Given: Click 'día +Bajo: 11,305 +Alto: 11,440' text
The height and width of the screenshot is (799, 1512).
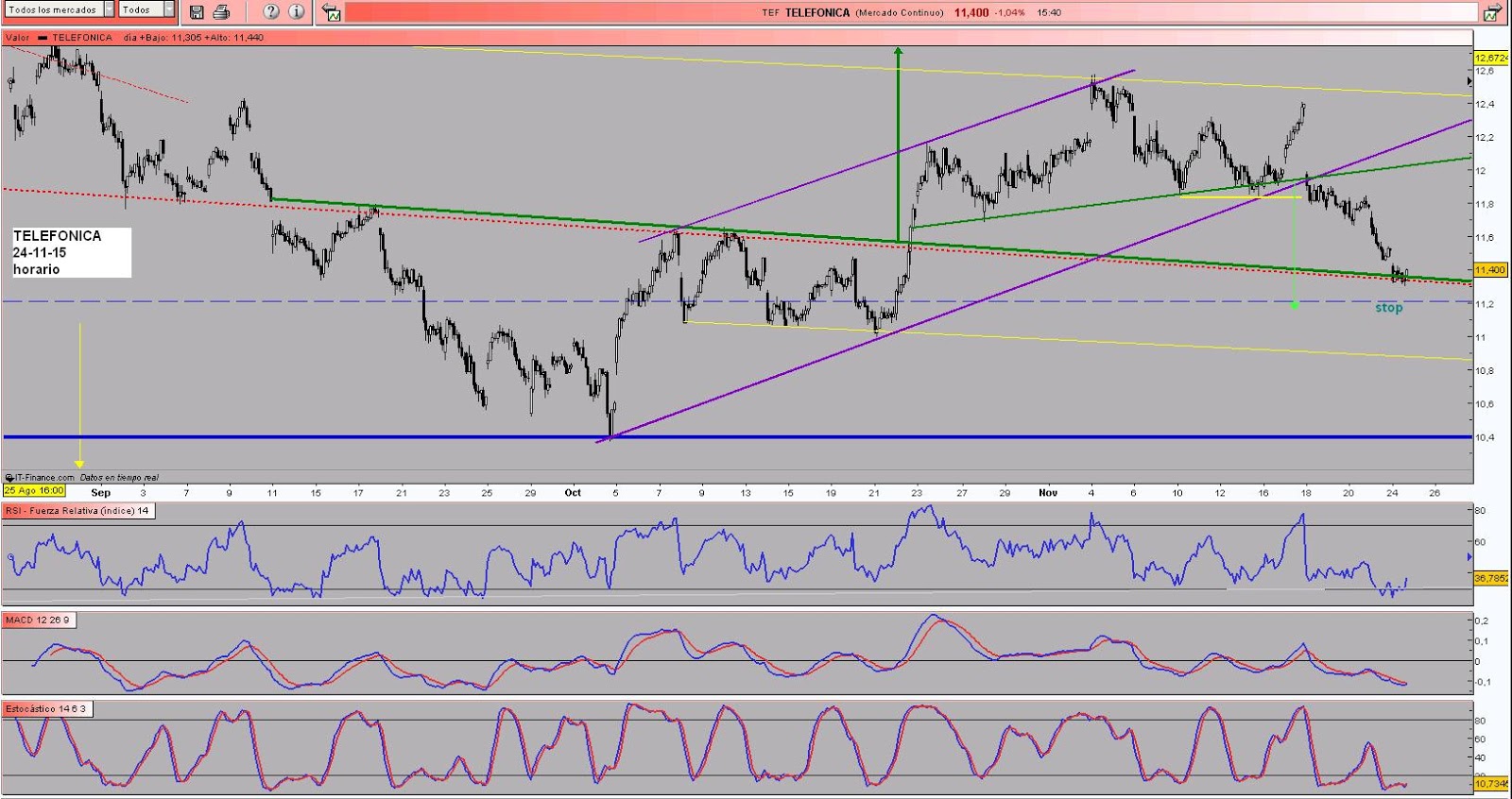Looking at the screenshot, I should click(x=194, y=38).
